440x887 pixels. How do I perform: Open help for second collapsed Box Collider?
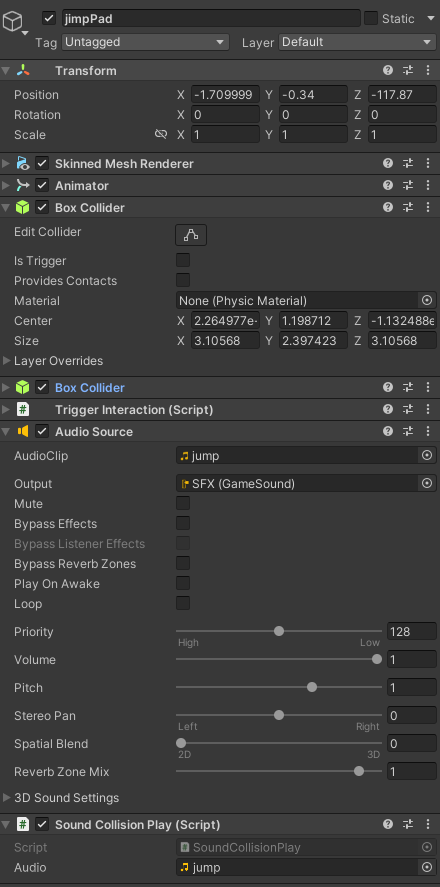(x=387, y=387)
